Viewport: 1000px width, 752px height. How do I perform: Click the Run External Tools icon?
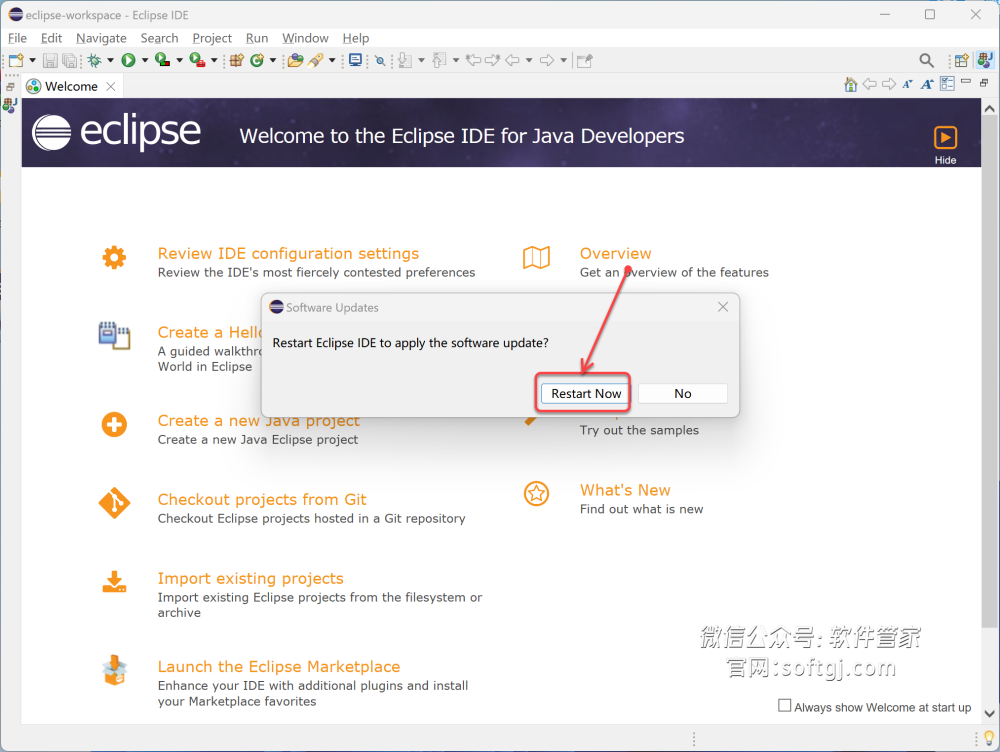click(197, 61)
